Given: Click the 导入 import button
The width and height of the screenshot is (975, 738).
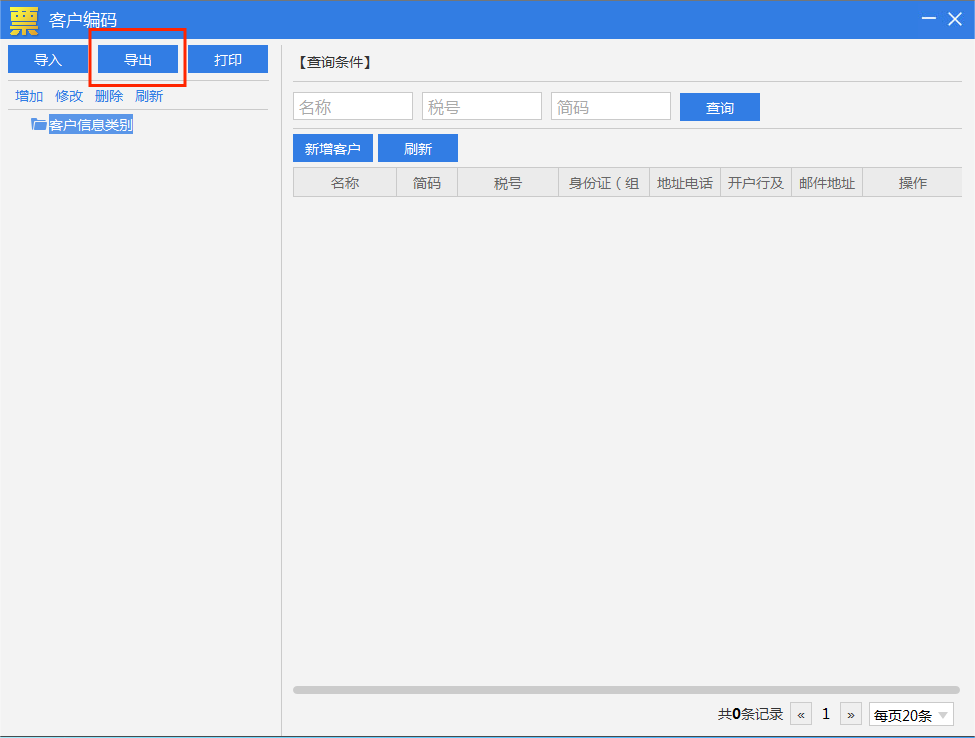Looking at the screenshot, I should coord(48,59).
